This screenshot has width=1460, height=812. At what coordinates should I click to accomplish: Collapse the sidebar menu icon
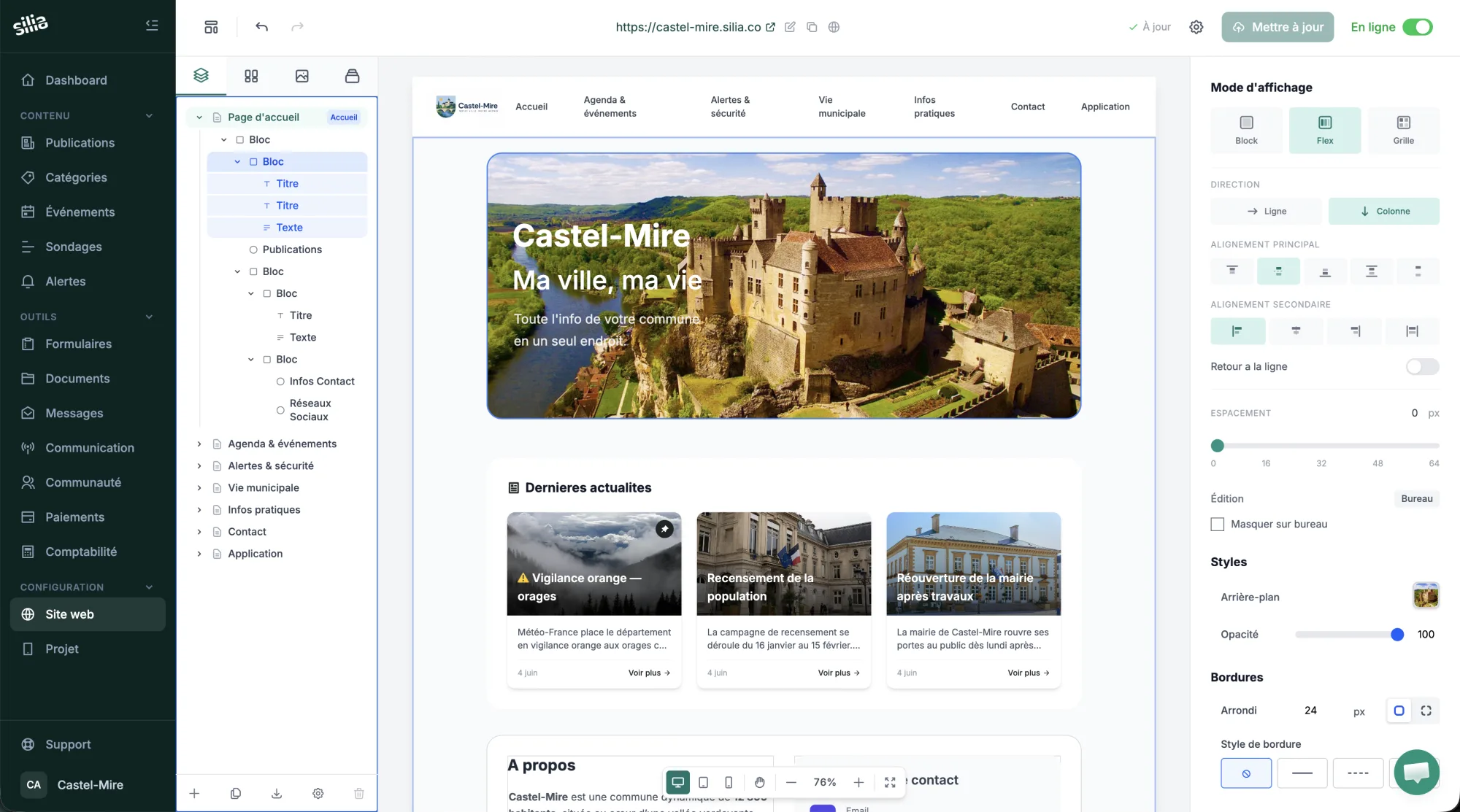[152, 26]
